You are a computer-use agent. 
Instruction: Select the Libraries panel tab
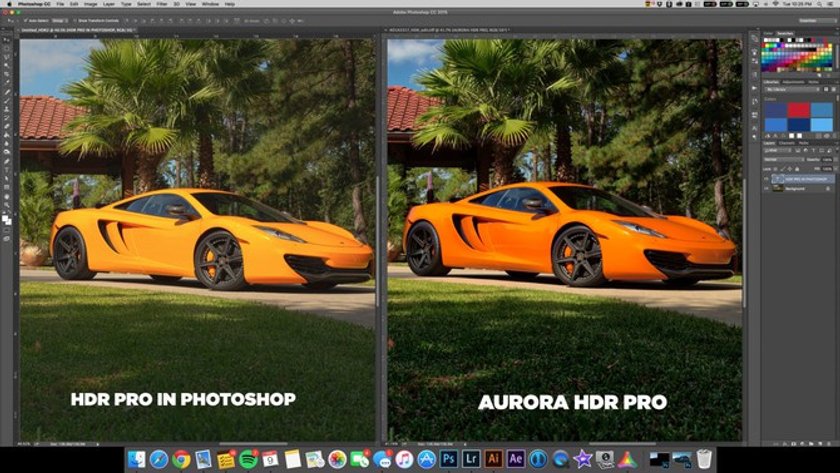(x=771, y=82)
